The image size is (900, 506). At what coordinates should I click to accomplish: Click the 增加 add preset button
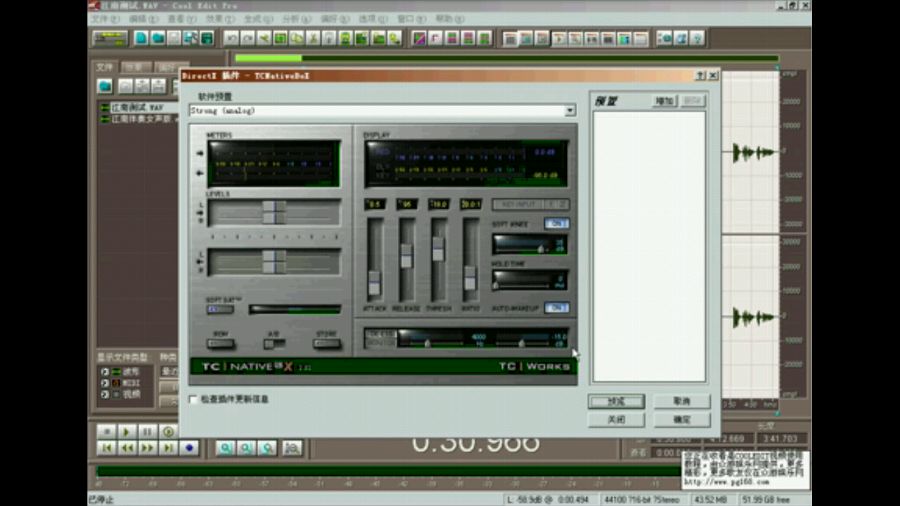pos(665,101)
